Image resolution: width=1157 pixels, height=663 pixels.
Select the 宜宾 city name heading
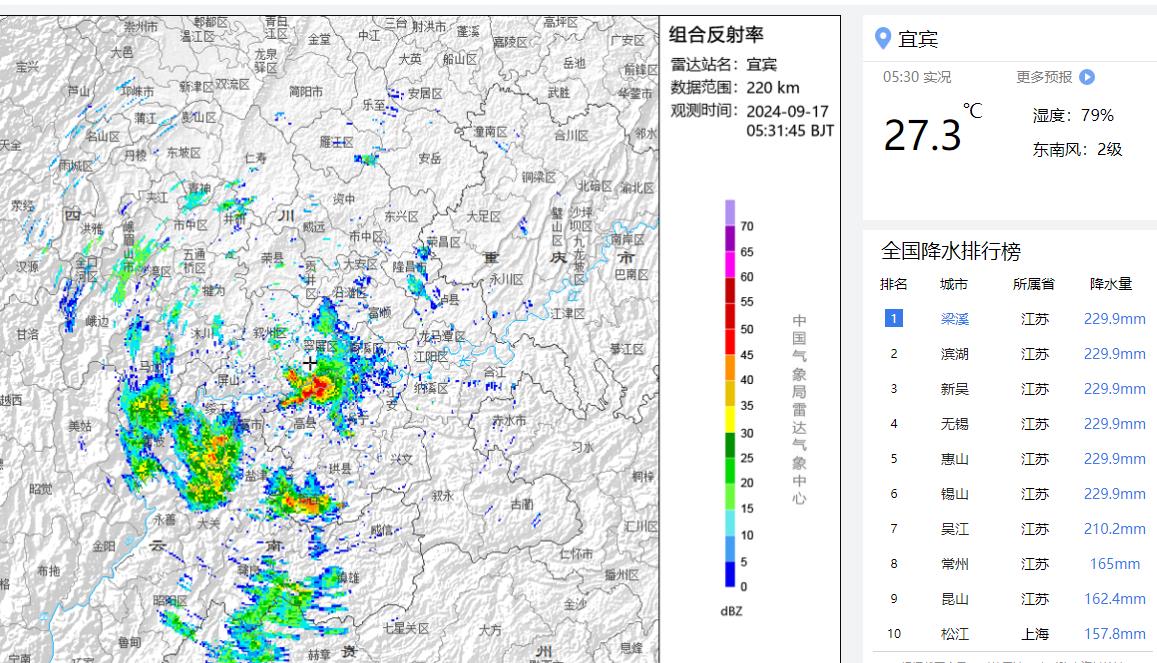pos(918,40)
